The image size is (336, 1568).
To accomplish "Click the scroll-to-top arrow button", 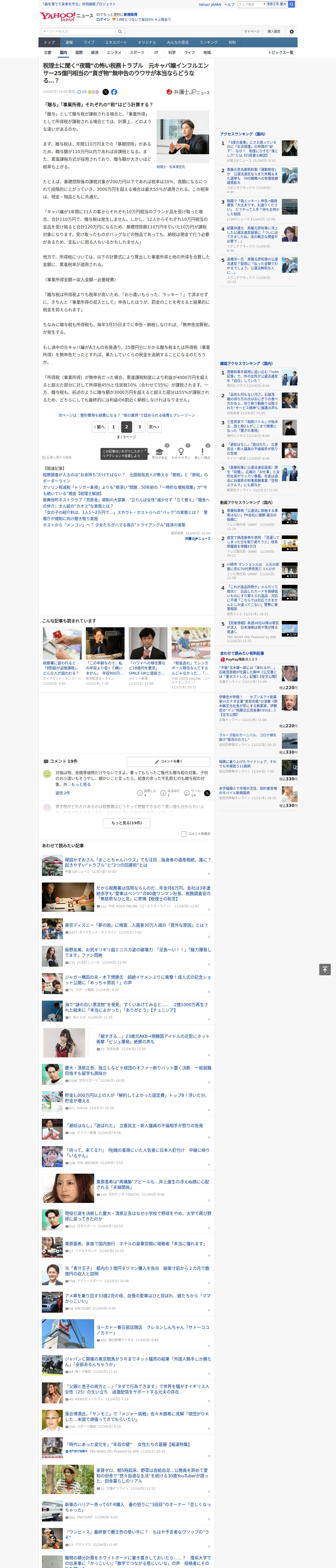I will pos(325,969).
